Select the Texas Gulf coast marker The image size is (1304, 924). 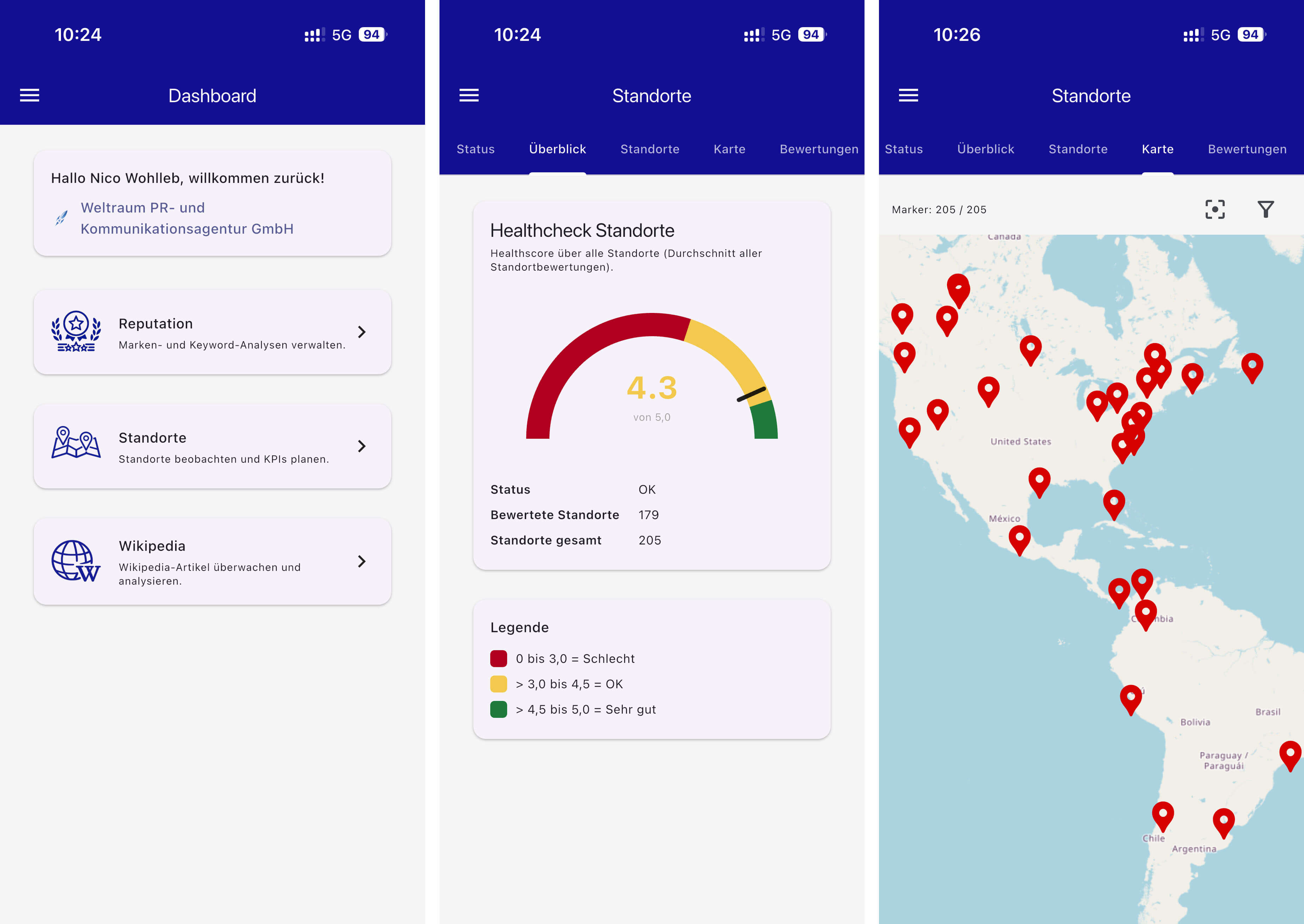pyautogui.click(x=1039, y=482)
